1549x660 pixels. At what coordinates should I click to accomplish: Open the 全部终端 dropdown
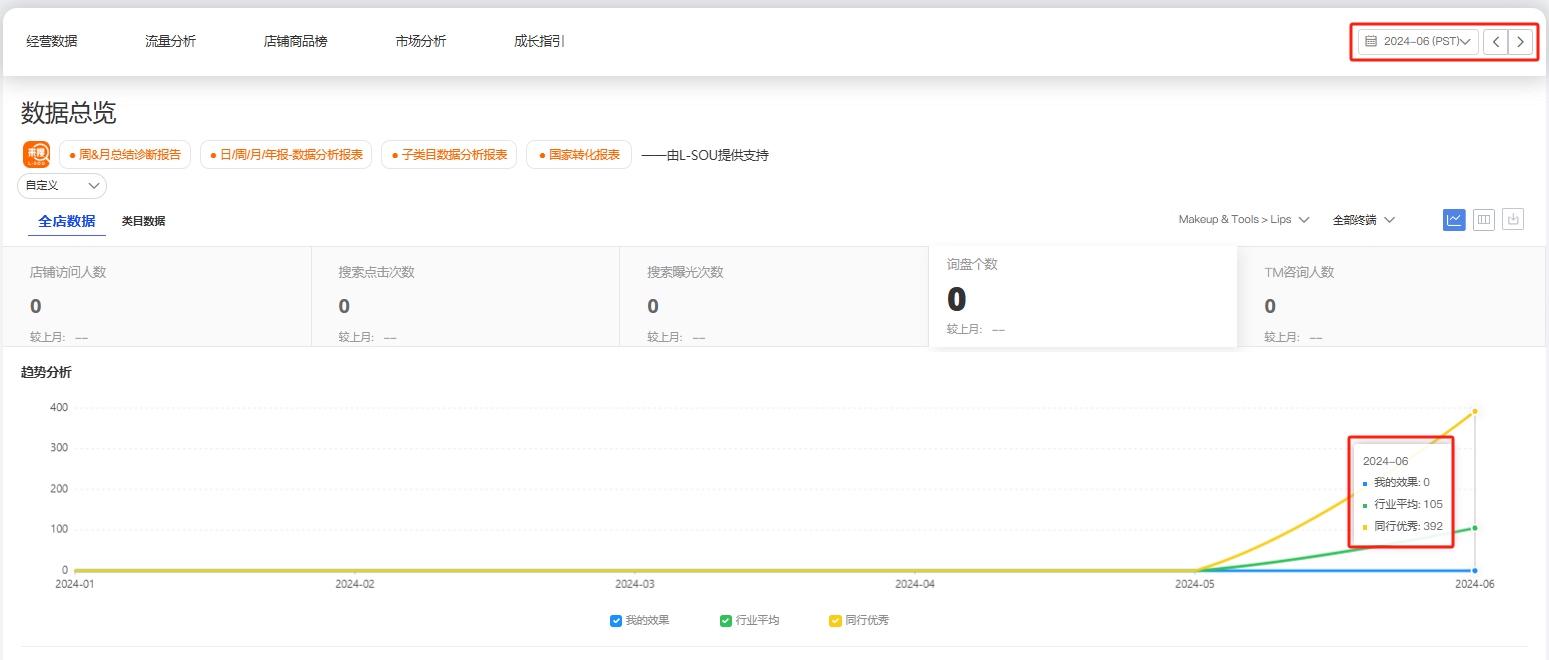point(1363,220)
